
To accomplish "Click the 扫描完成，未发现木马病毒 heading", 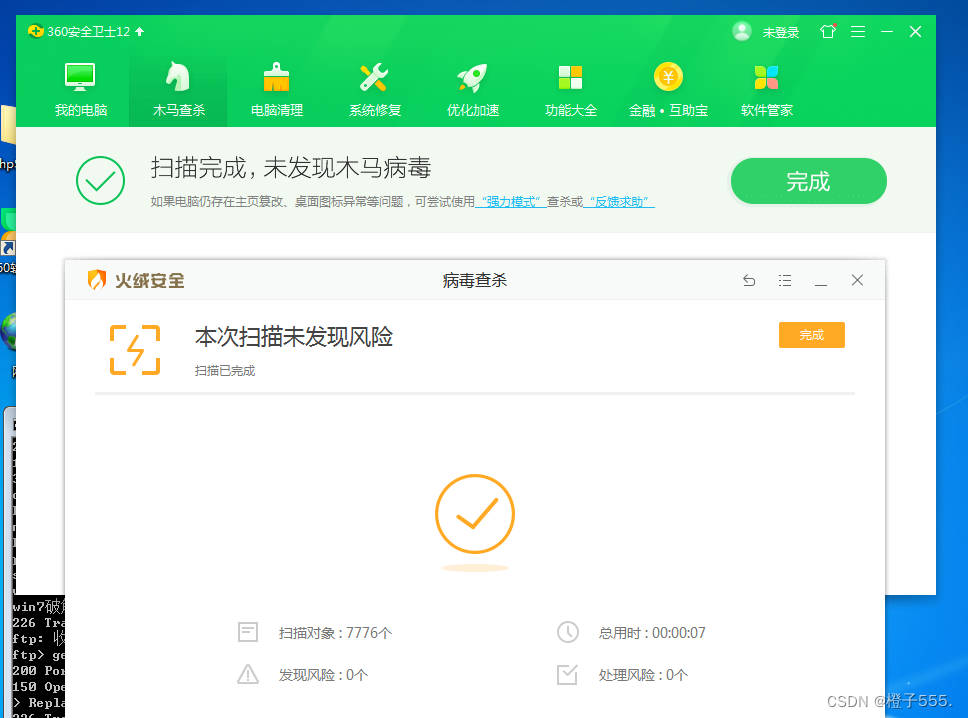I will [291, 168].
